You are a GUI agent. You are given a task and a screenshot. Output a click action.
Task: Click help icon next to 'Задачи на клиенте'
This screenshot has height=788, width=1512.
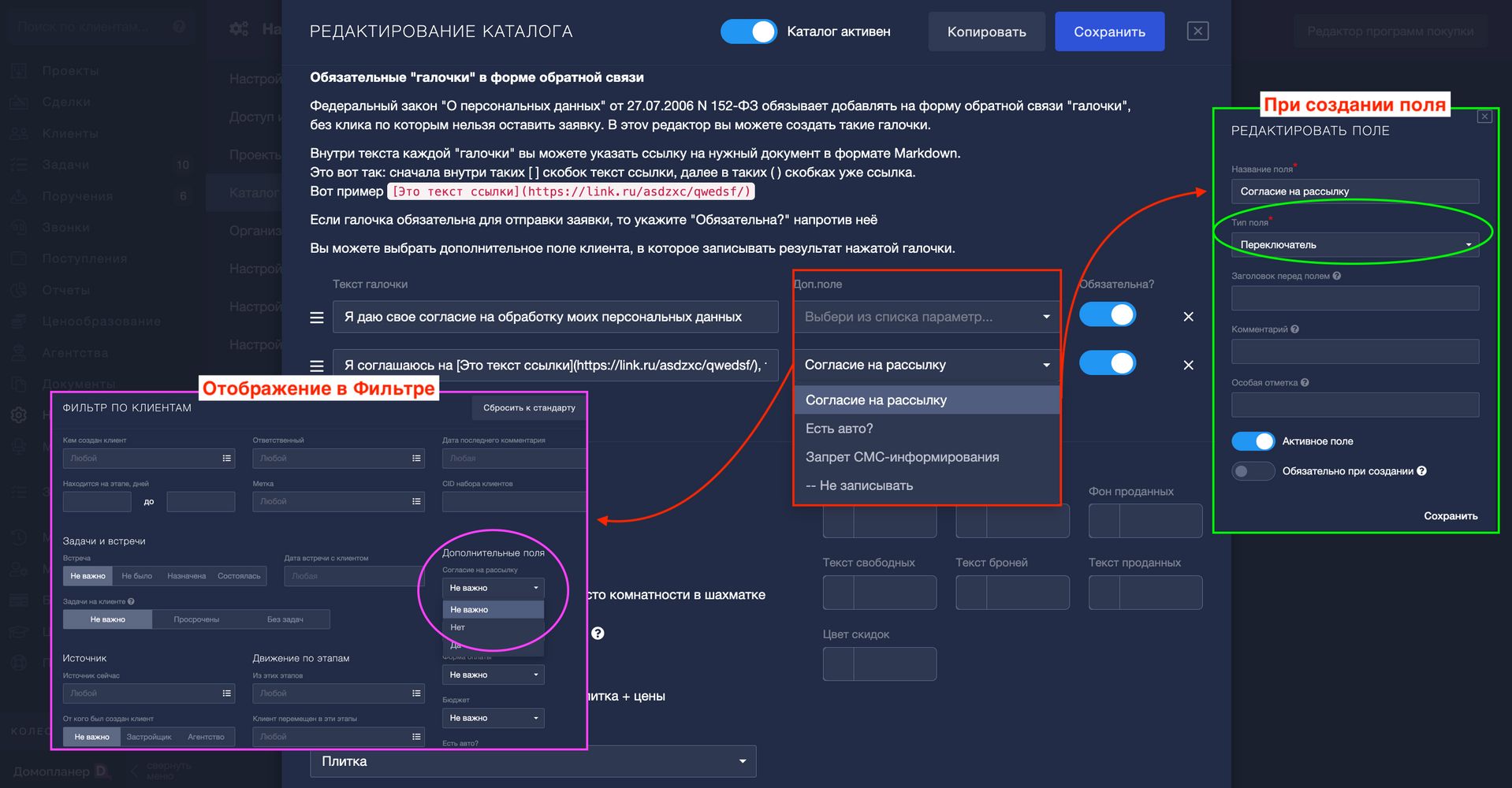(131, 601)
